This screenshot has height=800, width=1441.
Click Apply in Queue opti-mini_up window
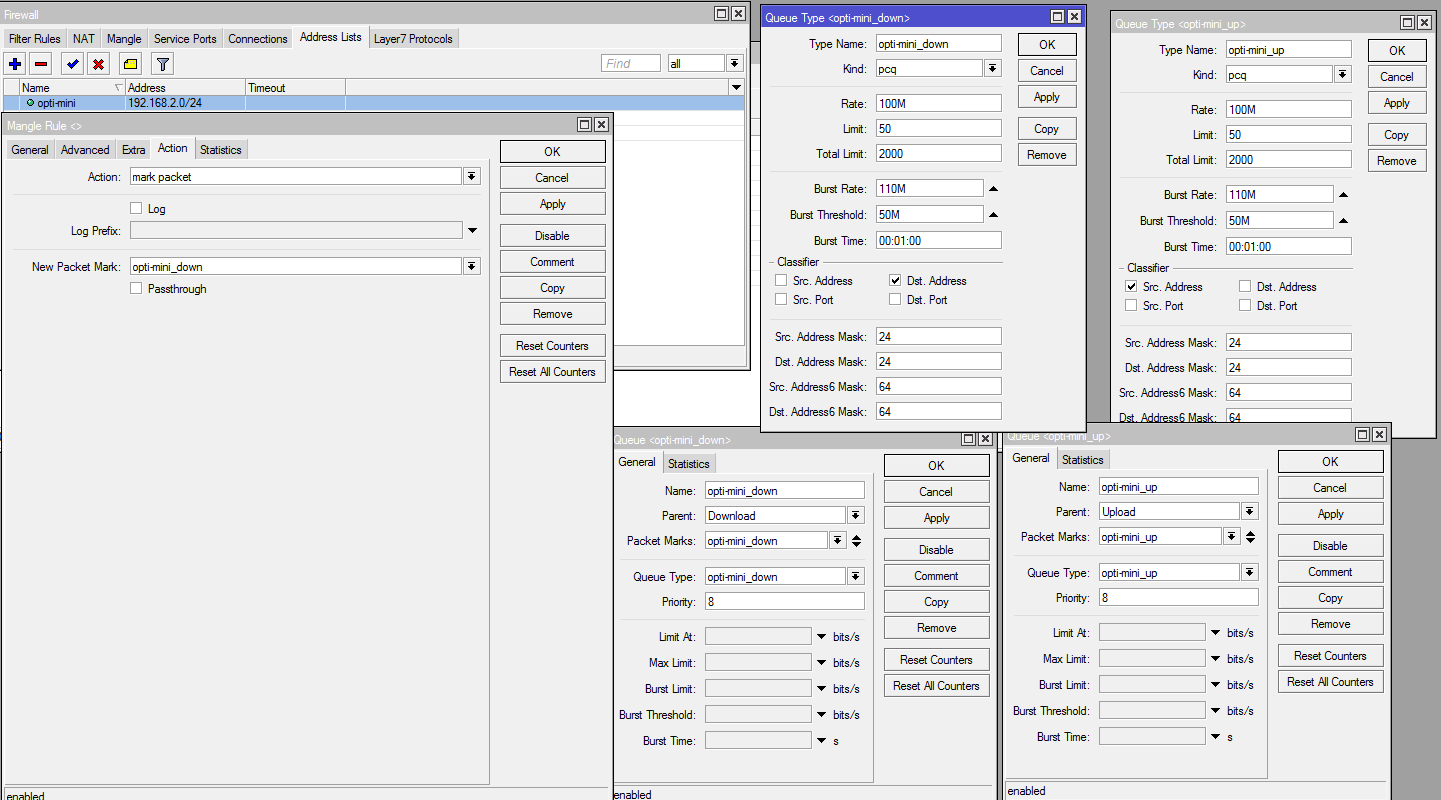1330,514
